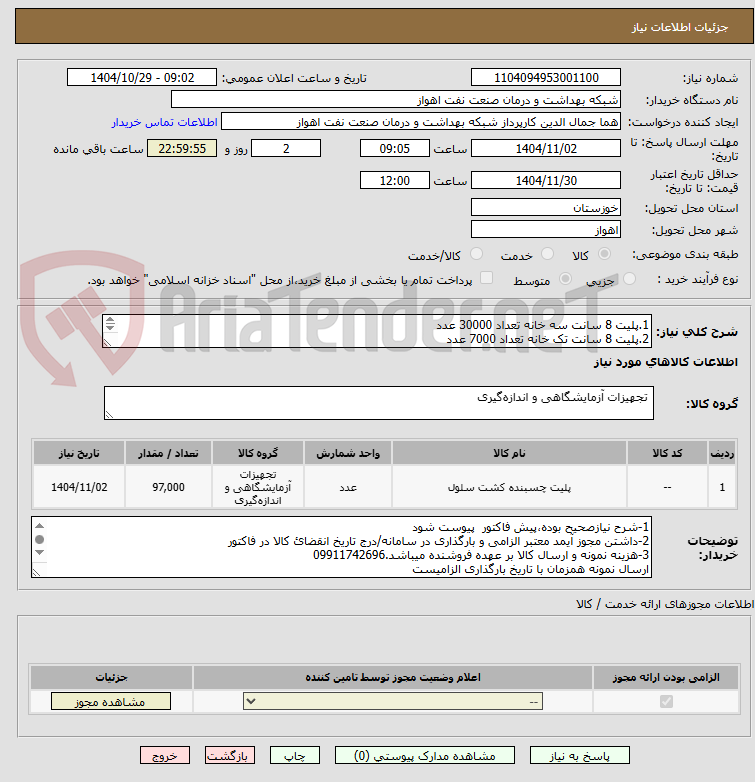Click the تاریخ نیاز column header

click(79, 453)
